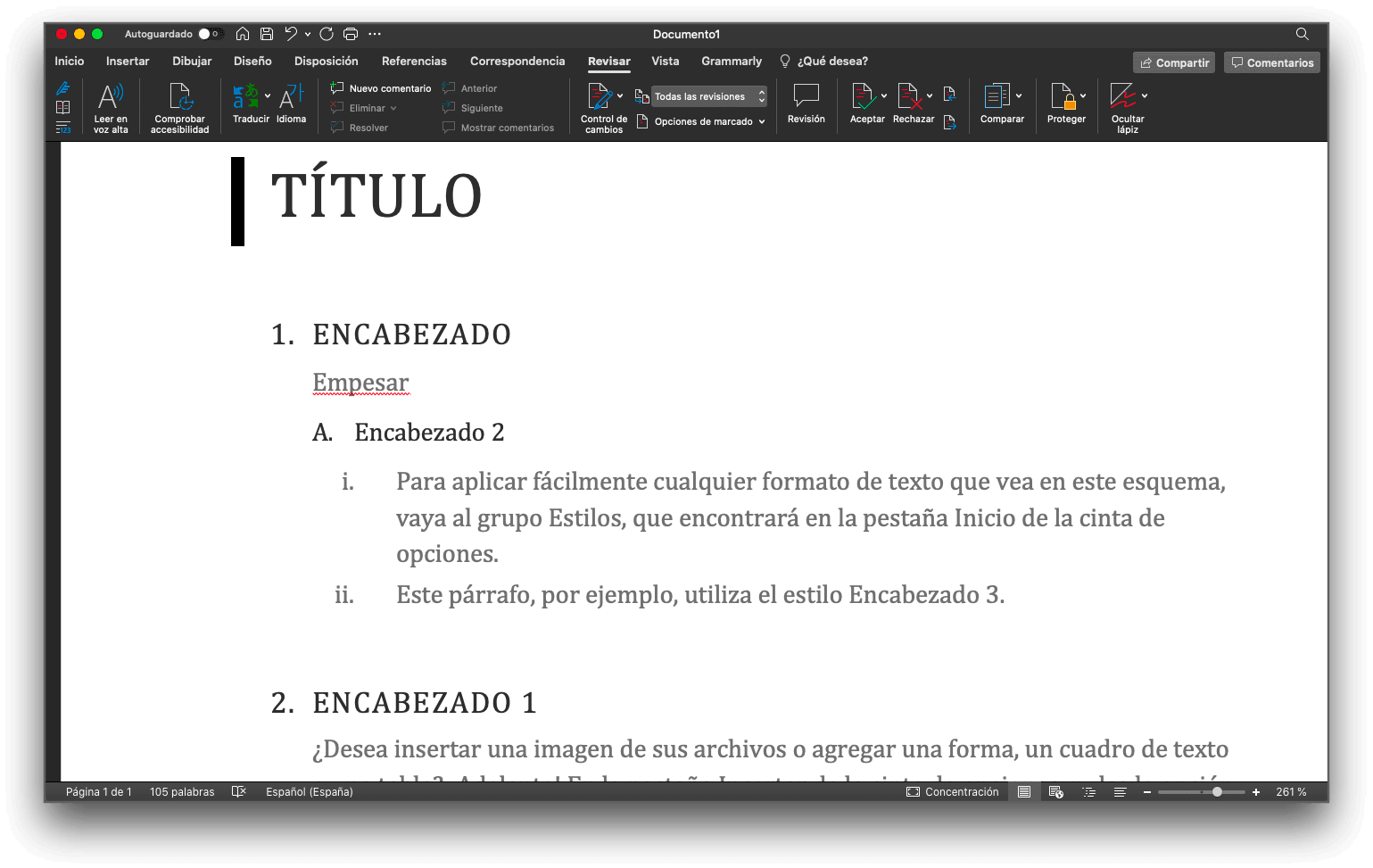Switch to the Diseño tab
Viewport: 1373px width, 868px height.
252,61
